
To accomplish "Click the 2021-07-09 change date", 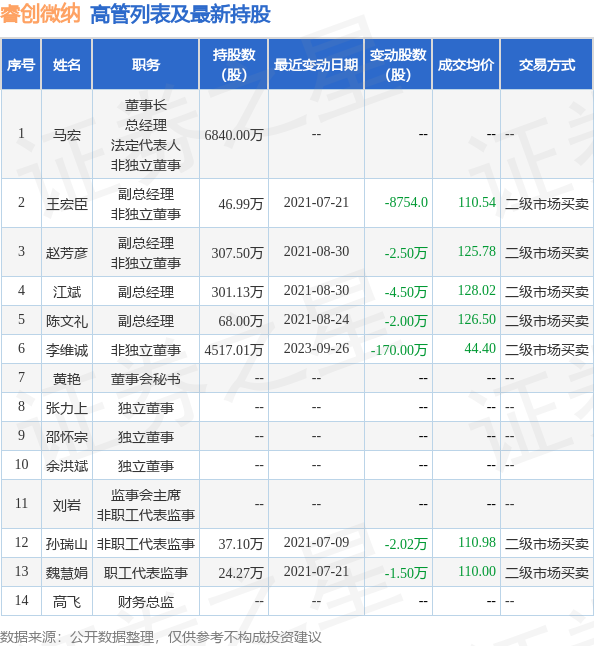I will (316, 543).
